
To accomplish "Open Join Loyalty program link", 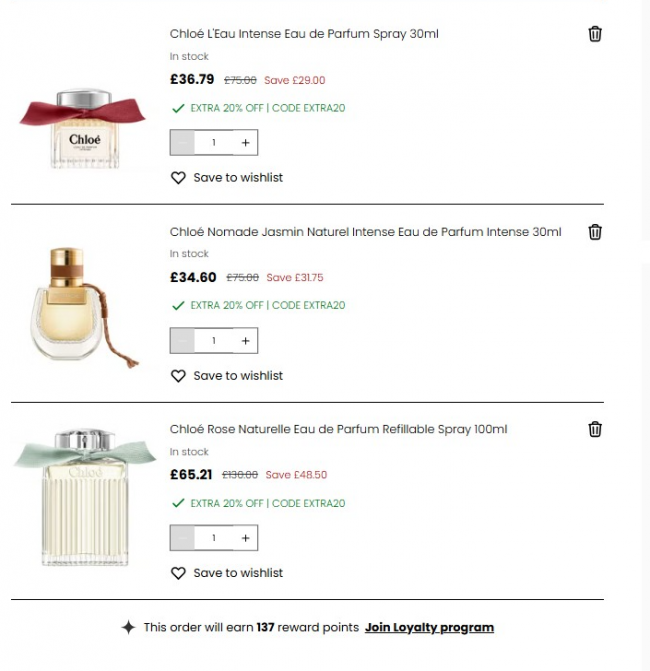I will point(429,628).
